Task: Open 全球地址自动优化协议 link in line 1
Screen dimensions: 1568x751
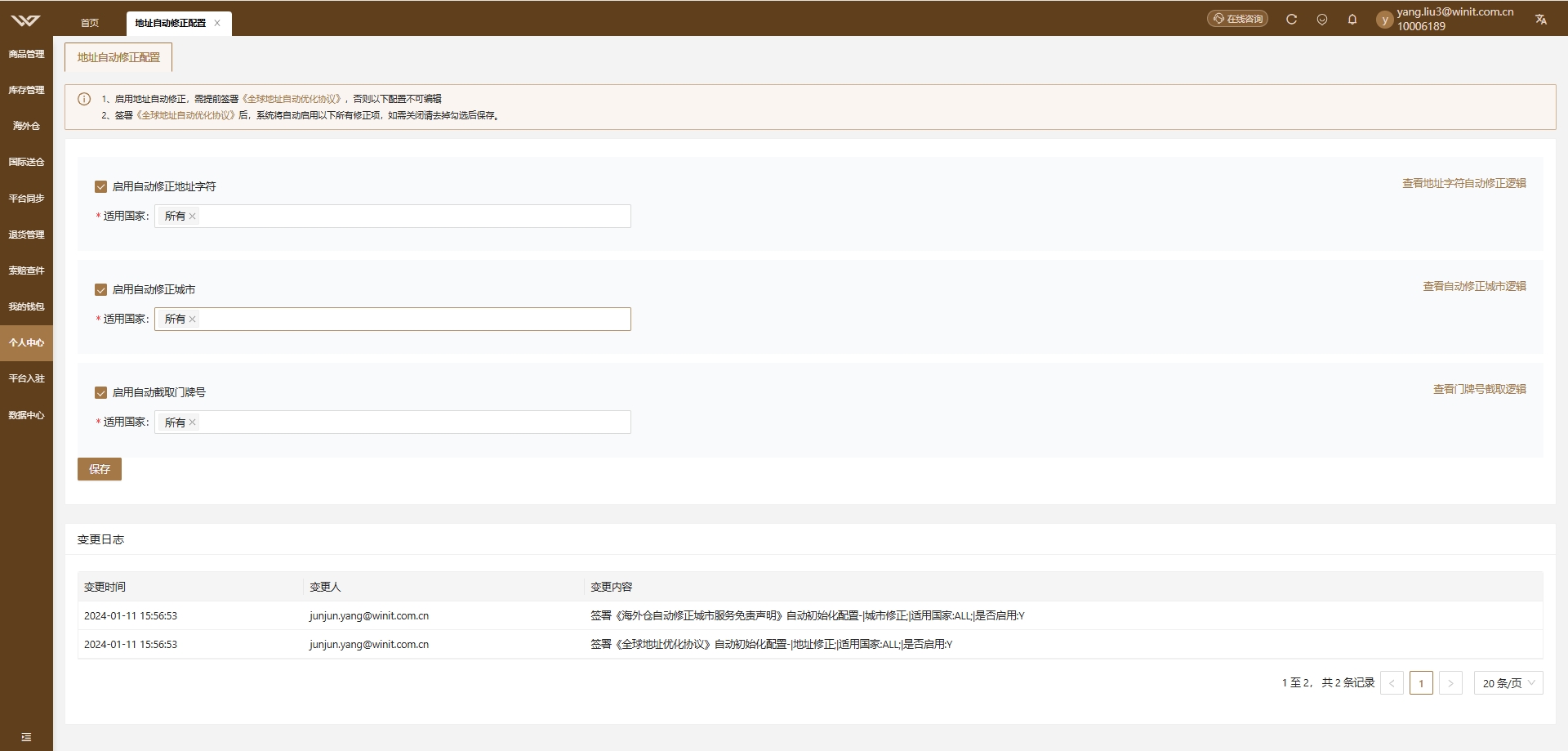Action: (292, 99)
